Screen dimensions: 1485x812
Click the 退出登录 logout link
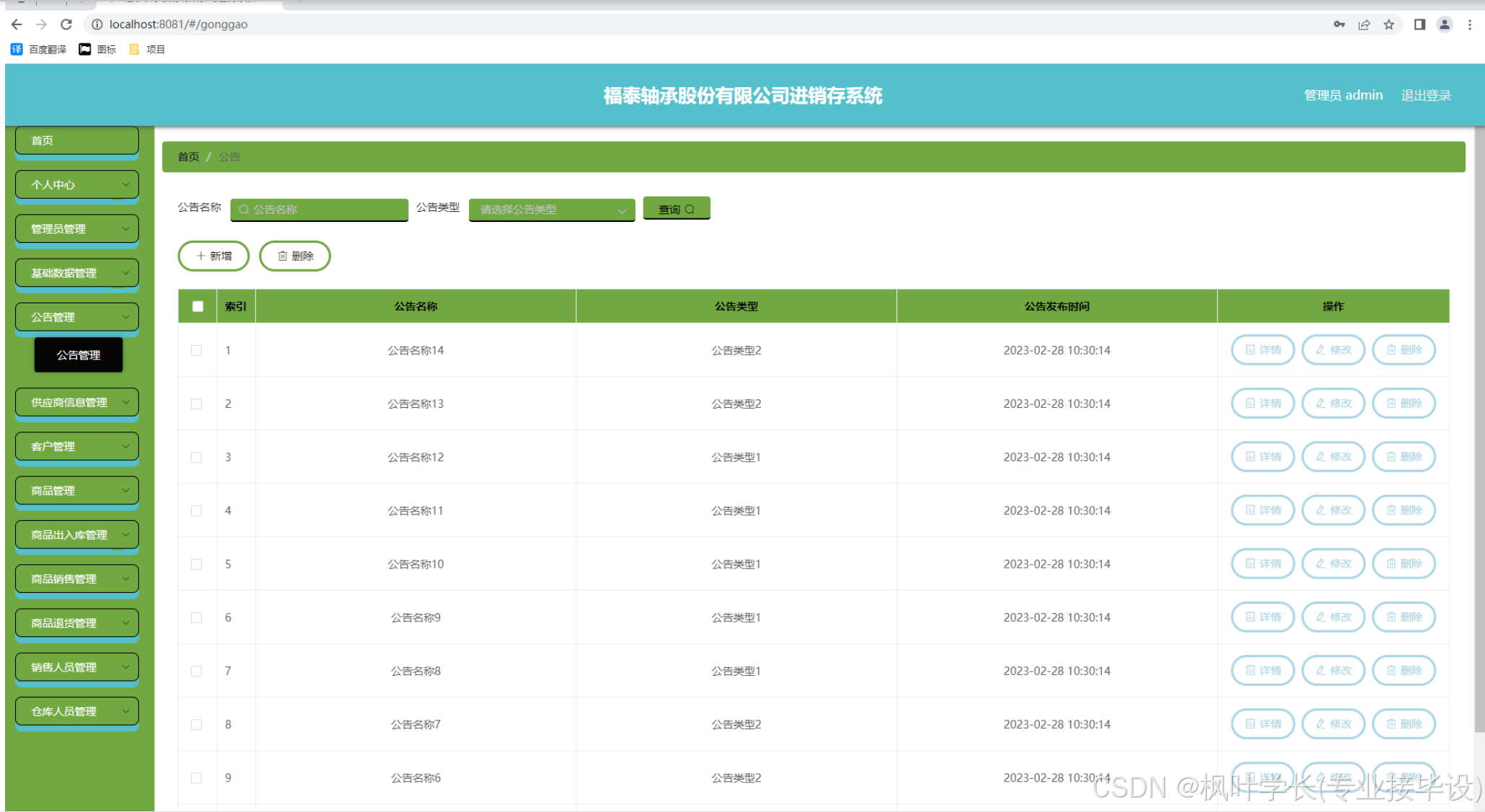(x=1425, y=95)
